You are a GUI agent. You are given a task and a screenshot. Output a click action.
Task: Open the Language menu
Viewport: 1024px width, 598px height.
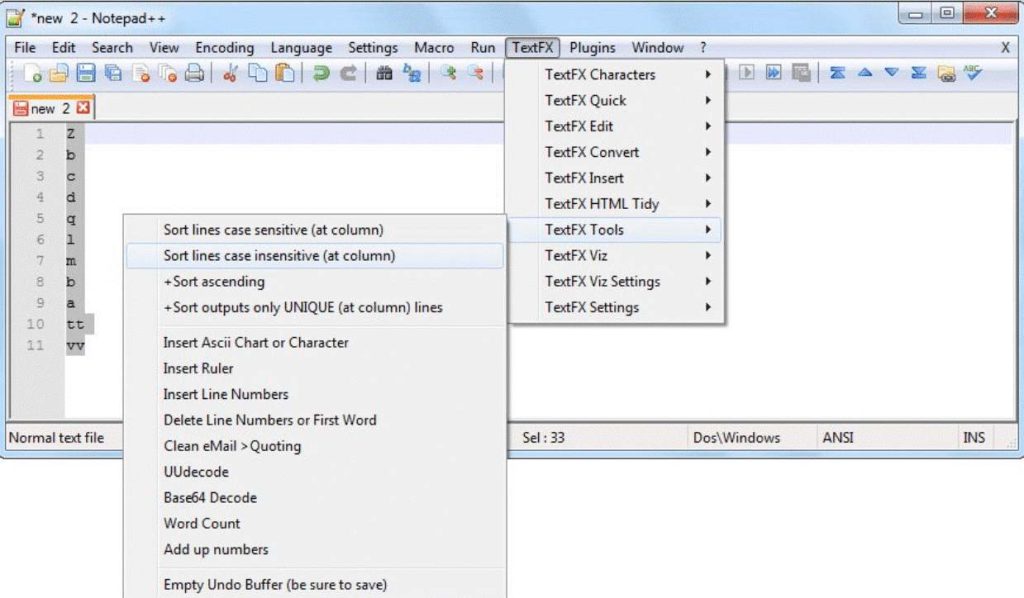coord(301,48)
